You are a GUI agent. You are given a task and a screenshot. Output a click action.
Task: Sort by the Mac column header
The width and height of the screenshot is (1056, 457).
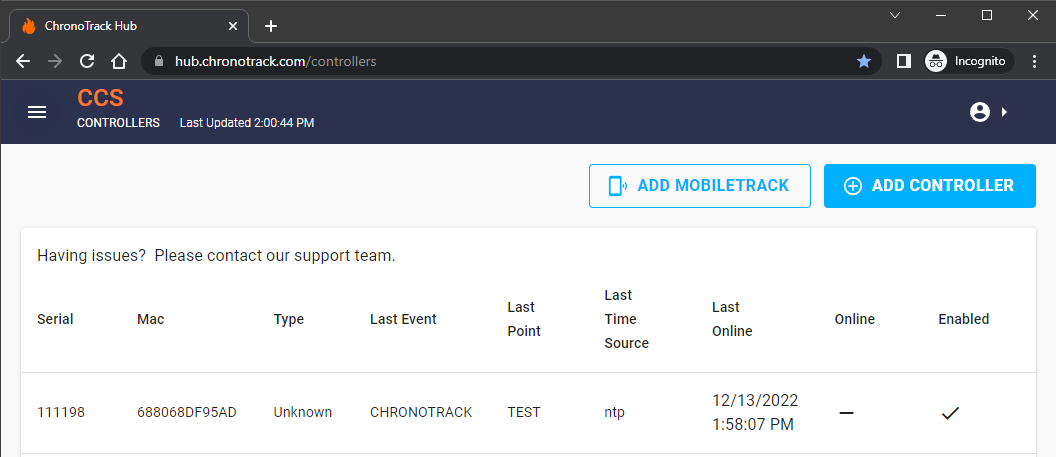coord(150,319)
